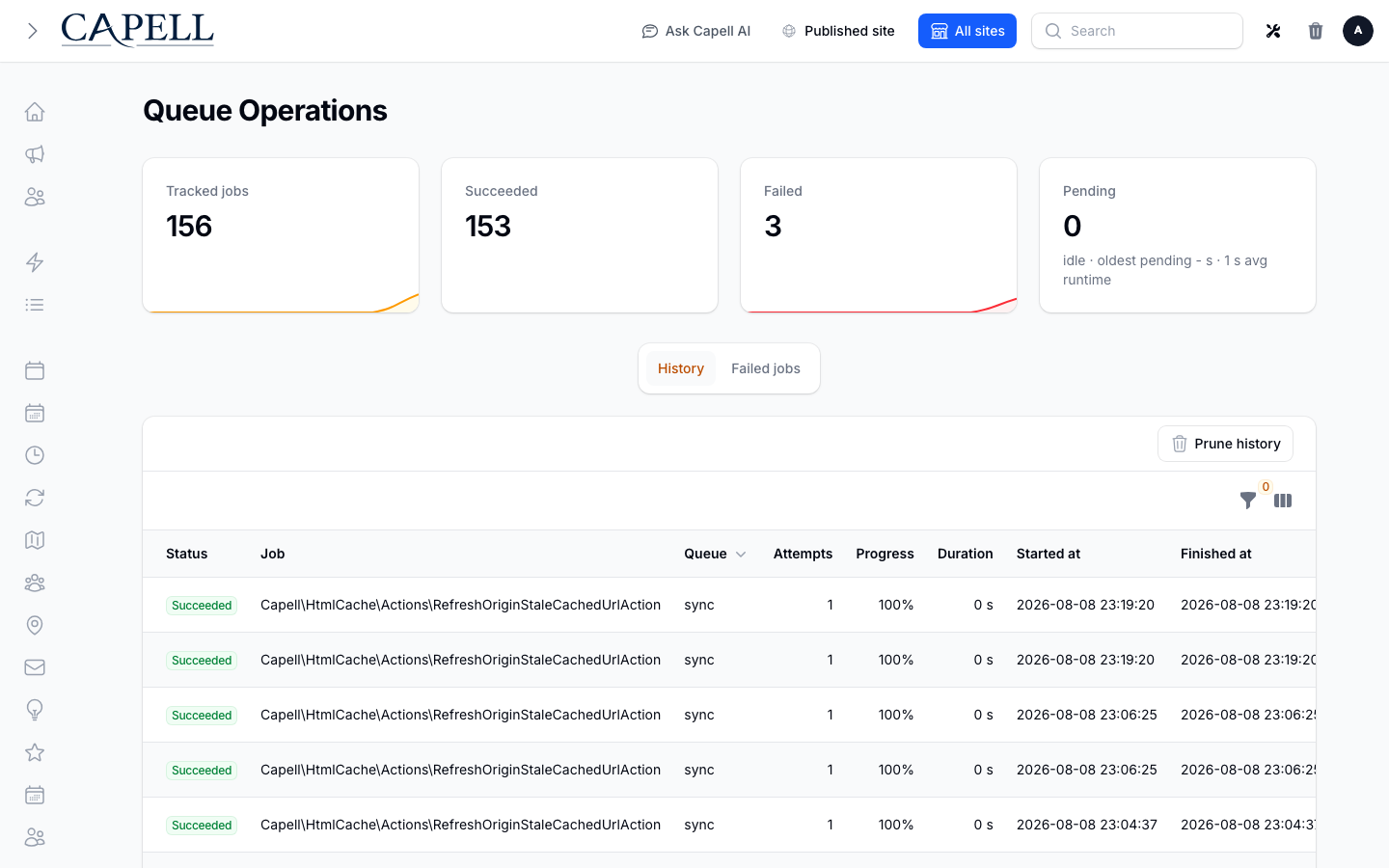Open the group of people icon
The width and height of the screenshot is (1389, 868).
tap(35, 583)
